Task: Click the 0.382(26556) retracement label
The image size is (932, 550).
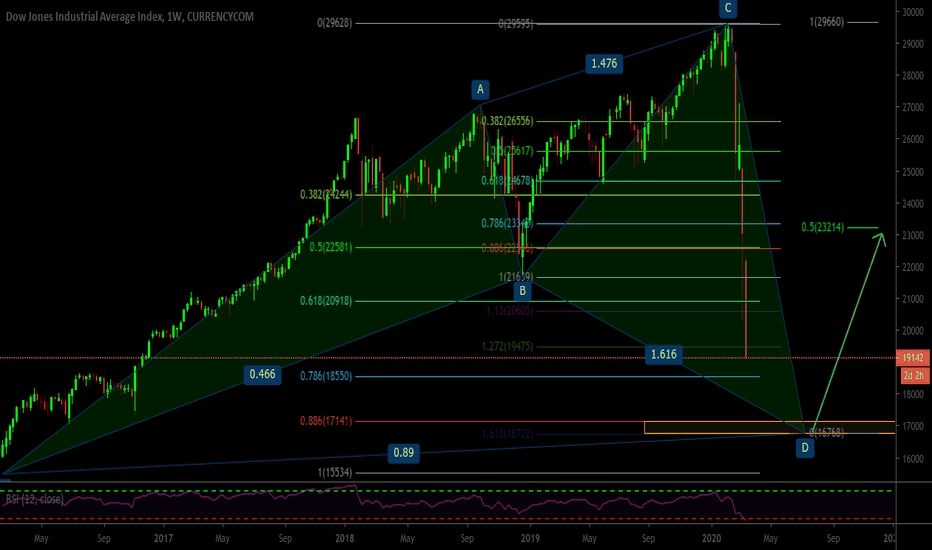Action: pyautogui.click(x=507, y=121)
